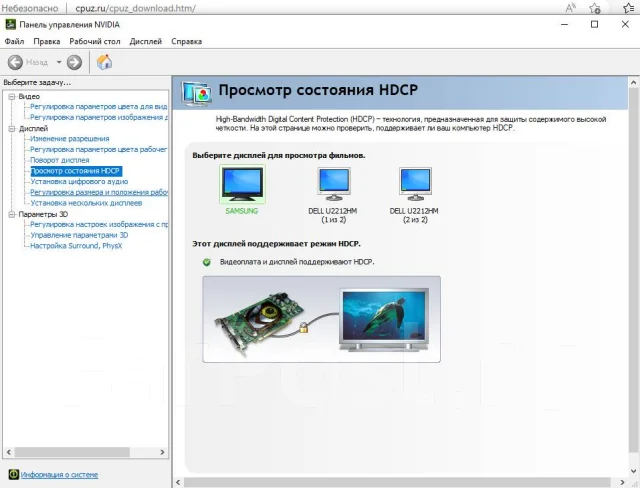Click task tree scroll right arrow
The image size is (640, 488).
tap(162, 452)
